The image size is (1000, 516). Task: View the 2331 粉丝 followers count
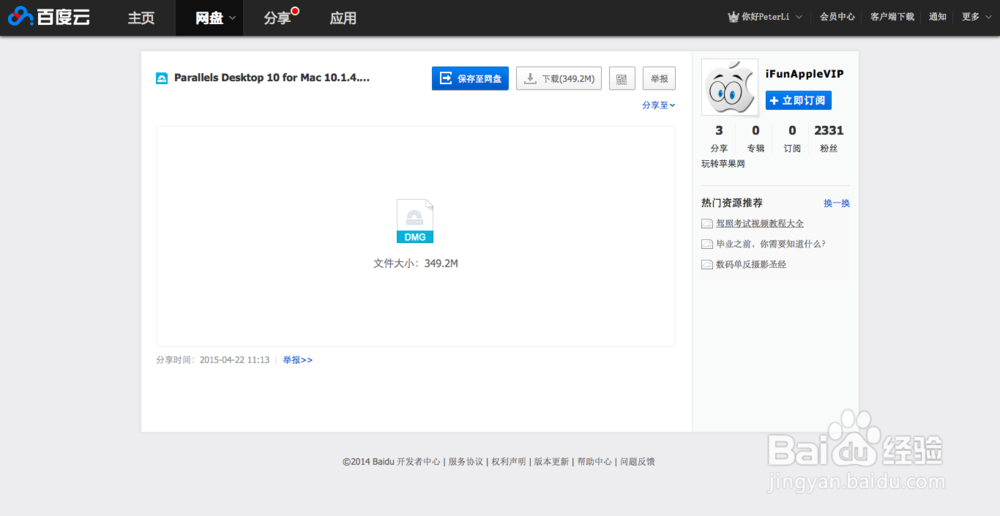coord(829,138)
